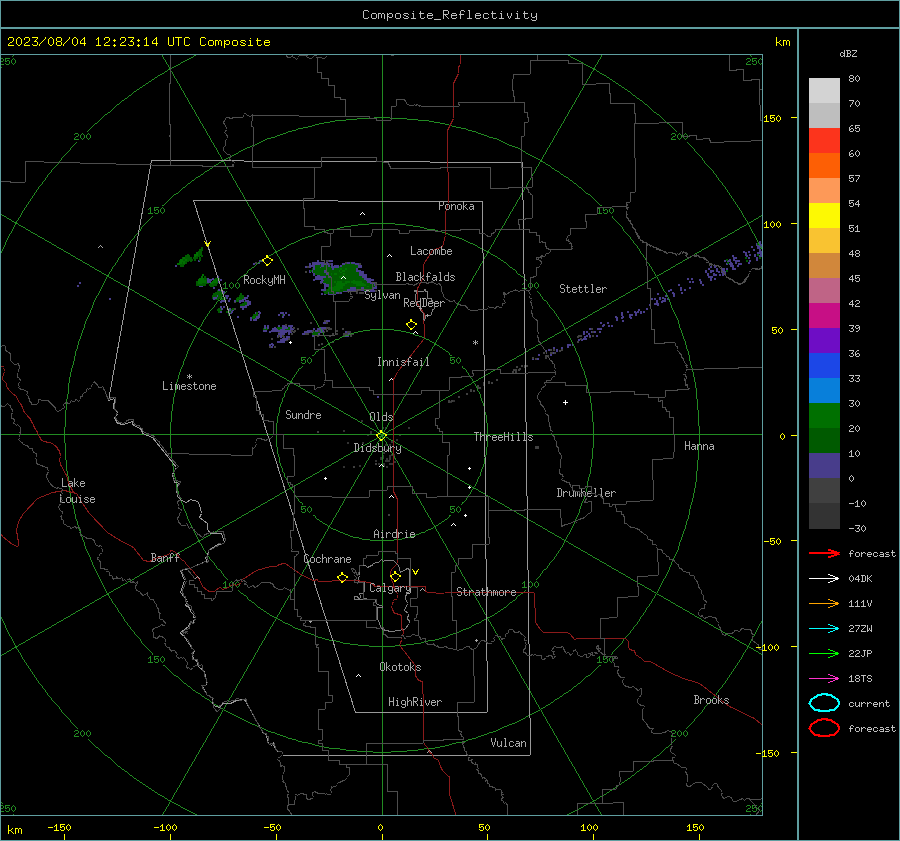Click the magenta 18TS arrow icon
900x841 pixels.
point(824,679)
